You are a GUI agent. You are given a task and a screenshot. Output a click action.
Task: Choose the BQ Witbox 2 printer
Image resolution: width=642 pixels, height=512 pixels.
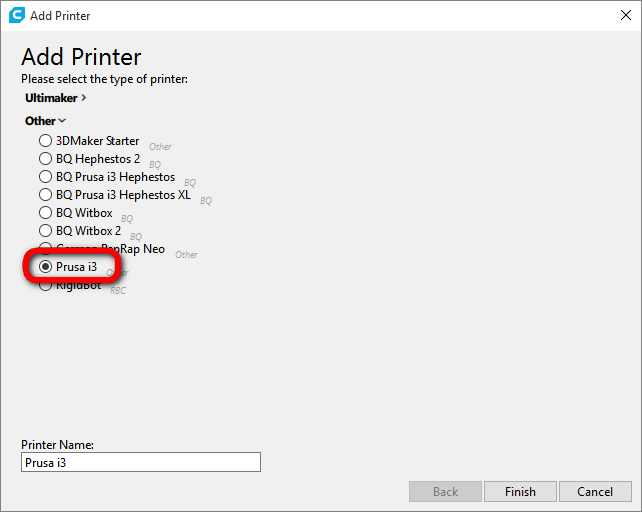click(46, 231)
